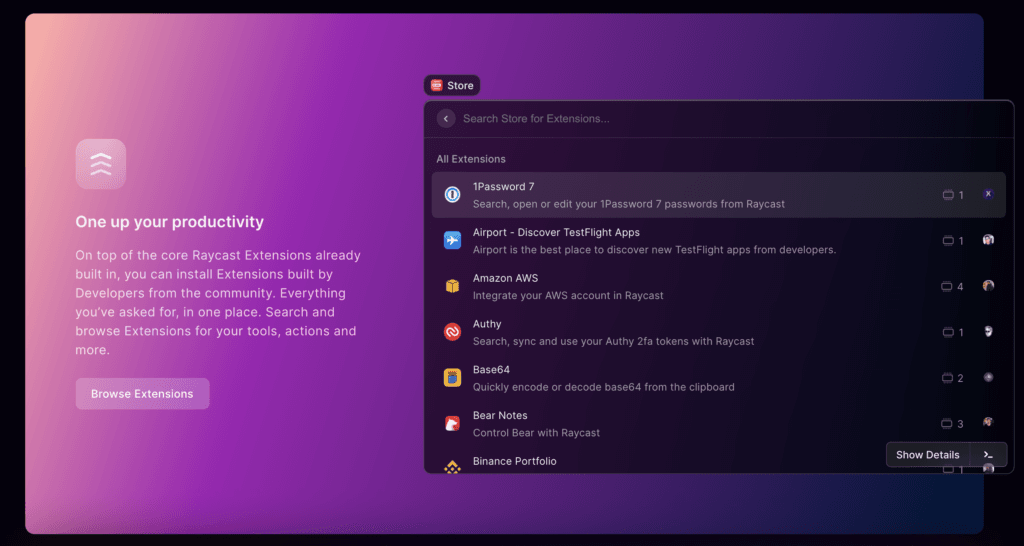This screenshot has width=1024, height=546.
Task: Click description 'Search, open or edit your 1Password 7'
Action: coord(629,204)
